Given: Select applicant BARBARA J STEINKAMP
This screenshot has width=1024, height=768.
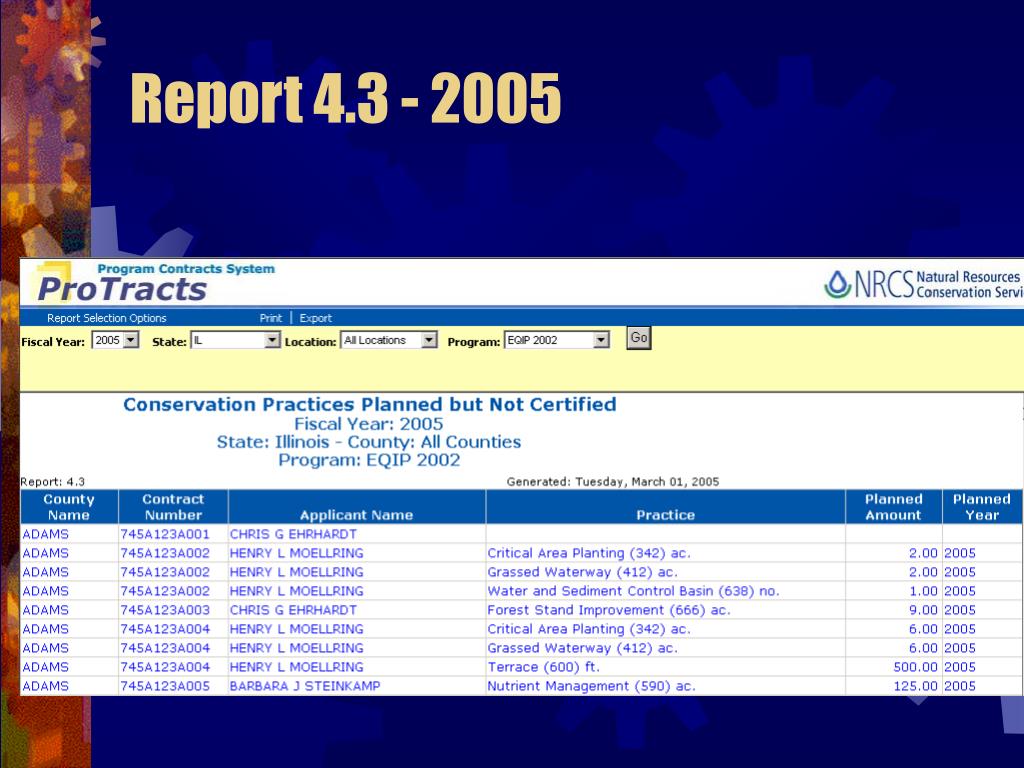Looking at the screenshot, I should tap(304, 686).
